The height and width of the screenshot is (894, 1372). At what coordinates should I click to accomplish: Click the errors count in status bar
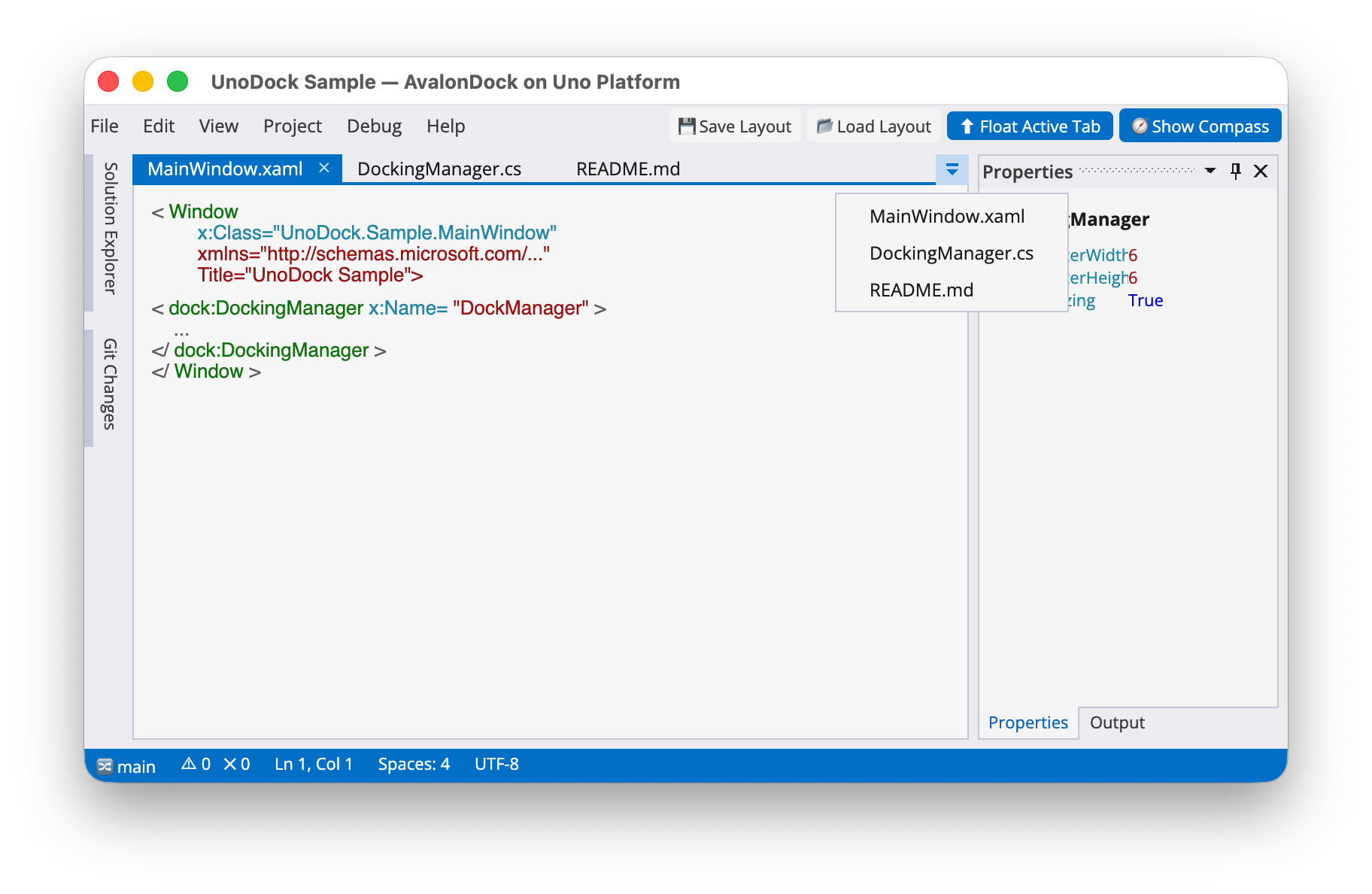[x=236, y=764]
